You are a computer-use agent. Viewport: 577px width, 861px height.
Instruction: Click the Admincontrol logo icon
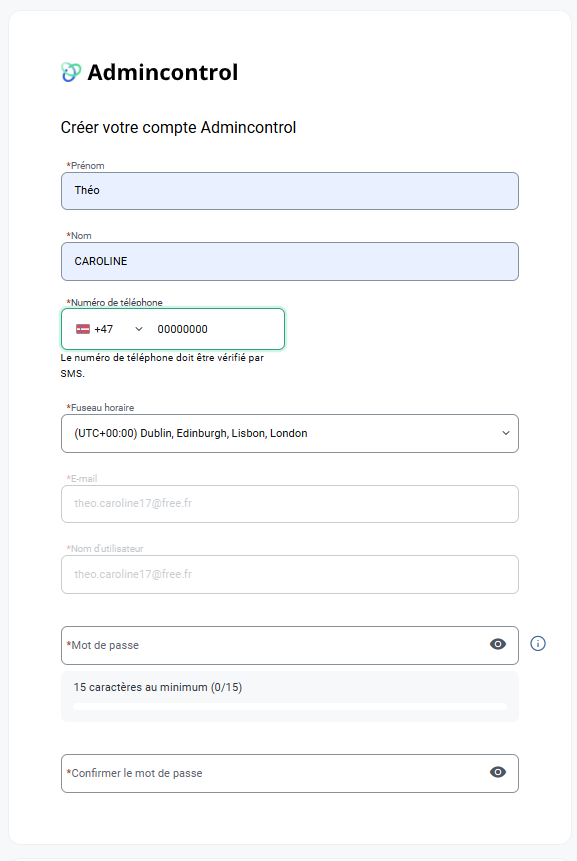click(x=68, y=72)
